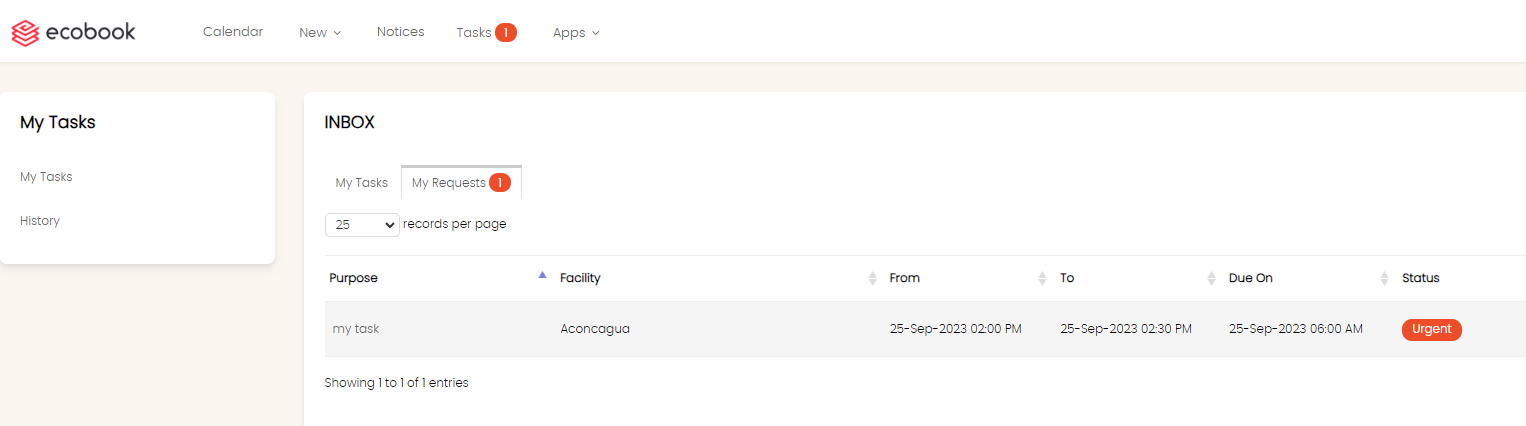Viewport: 1526px width, 426px height.
Task: Click the My Requests count badge
Action: point(500,183)
